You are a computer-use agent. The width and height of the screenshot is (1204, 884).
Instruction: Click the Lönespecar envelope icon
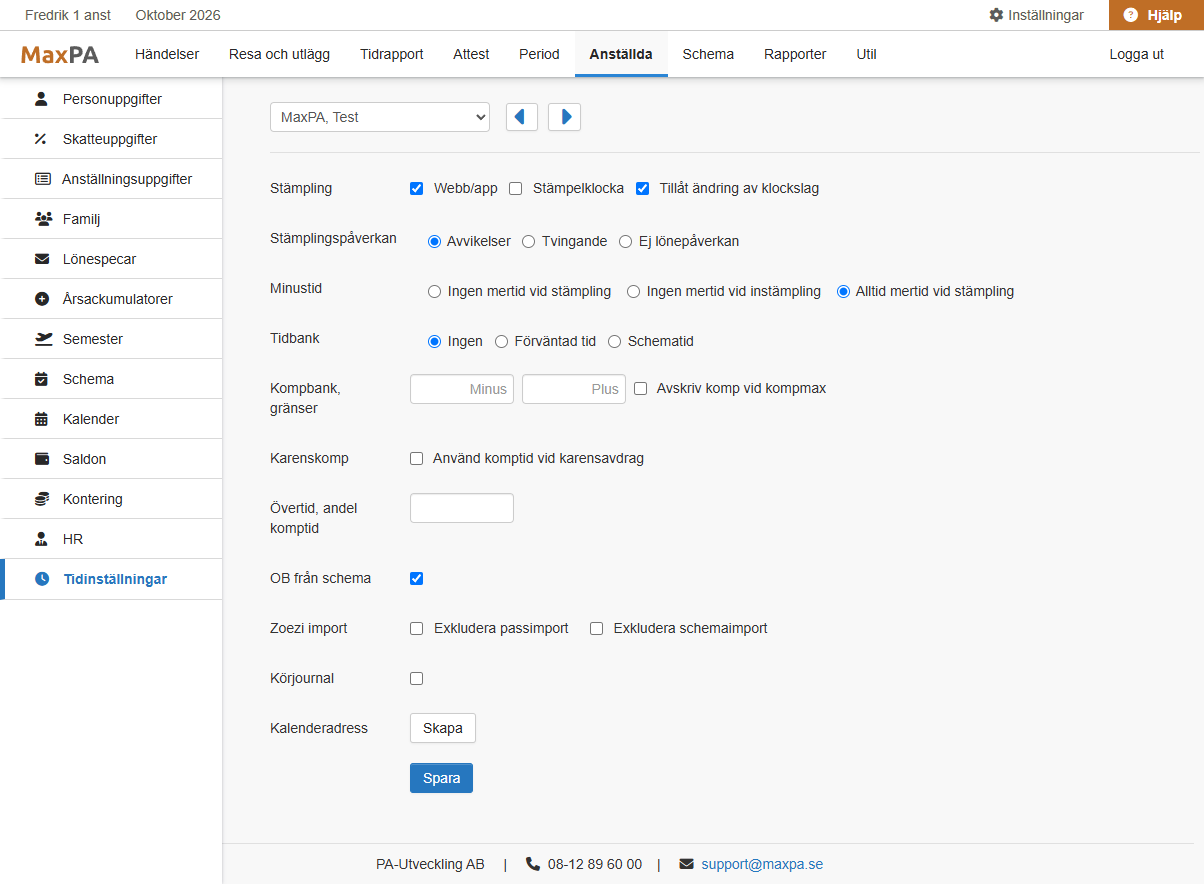[41, 259]
